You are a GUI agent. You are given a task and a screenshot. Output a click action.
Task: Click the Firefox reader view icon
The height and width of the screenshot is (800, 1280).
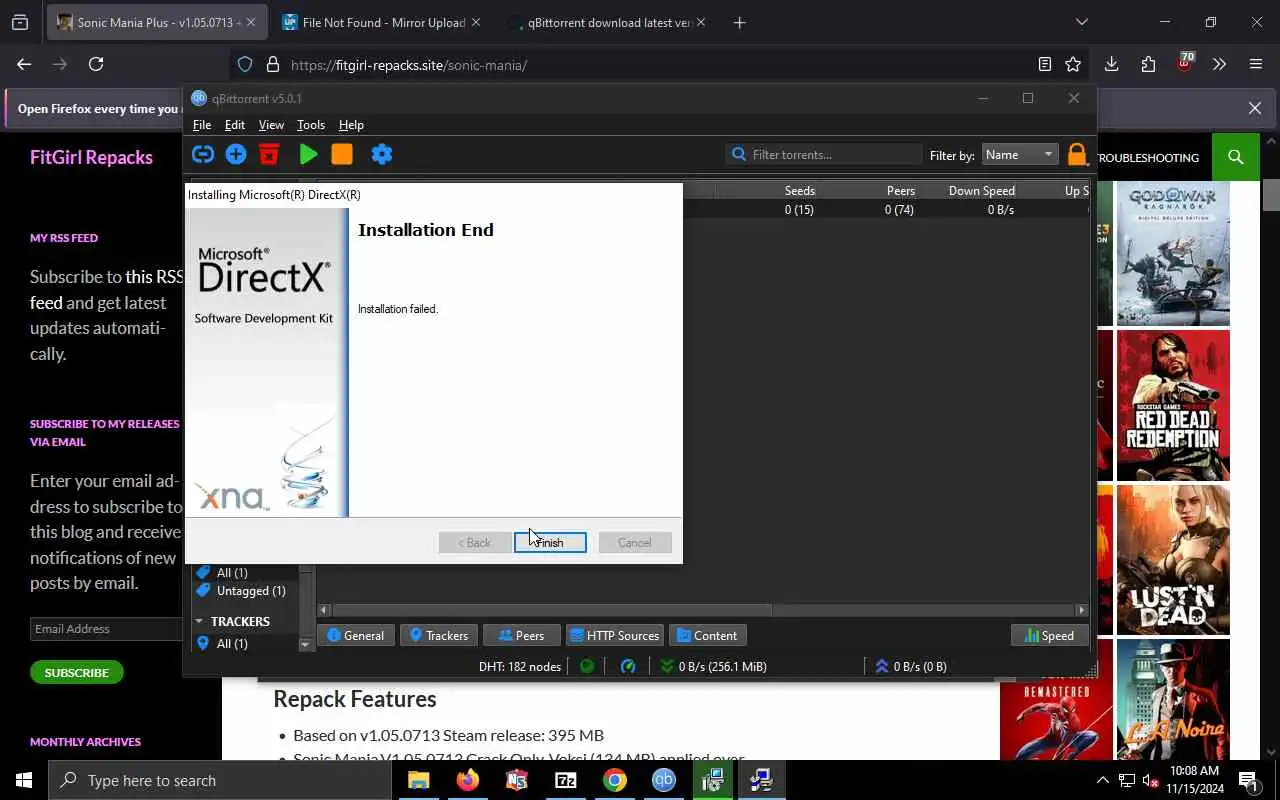(x=1045, y=64)
